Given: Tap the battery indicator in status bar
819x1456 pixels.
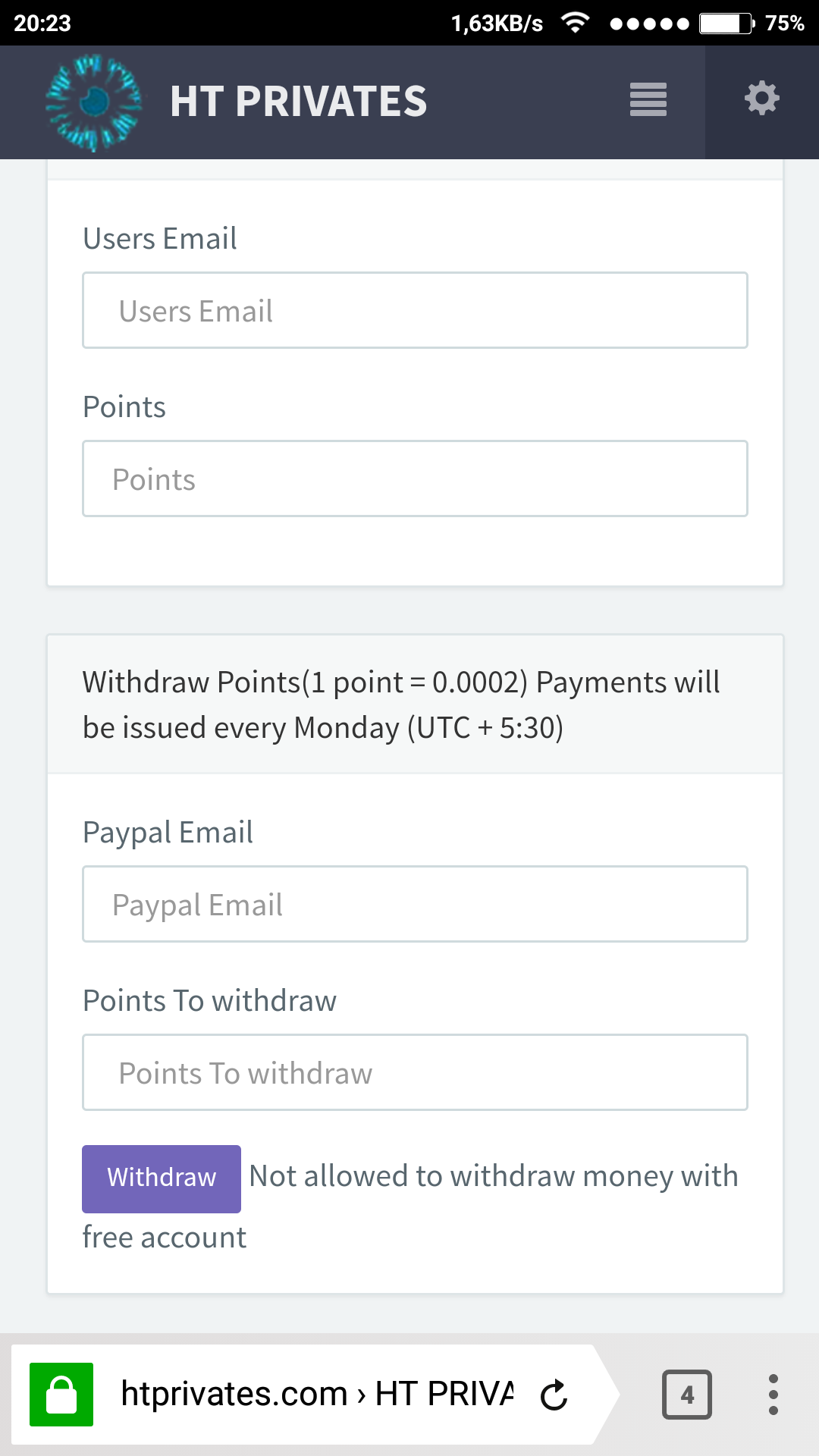Looking at the screenshot, I should pos(725,23).
